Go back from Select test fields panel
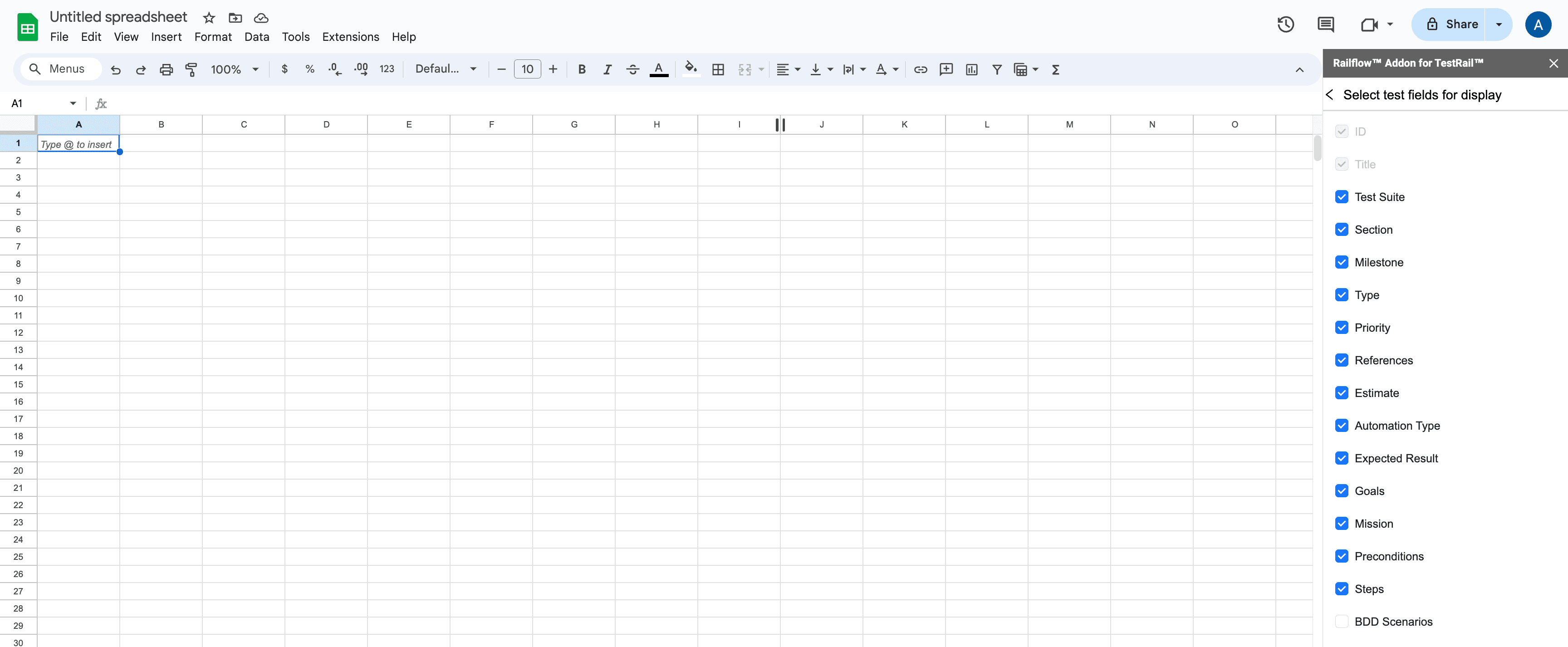The height and width of the screenshot is (647, 1568). [x=1330, y=95]
